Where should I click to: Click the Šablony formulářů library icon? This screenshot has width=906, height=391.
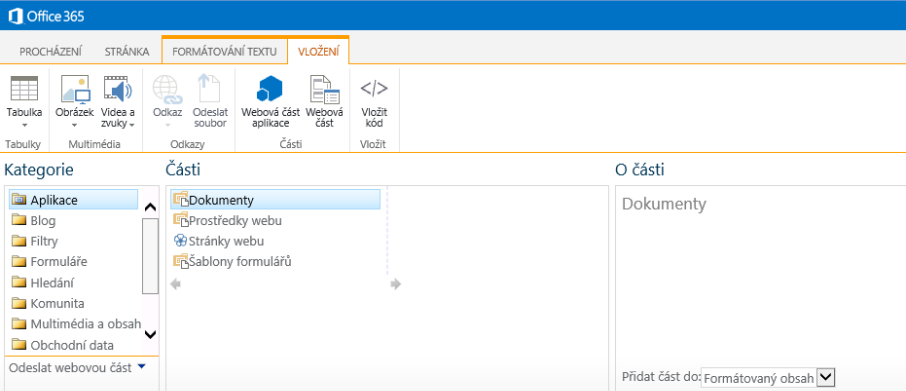pos(181,262)
